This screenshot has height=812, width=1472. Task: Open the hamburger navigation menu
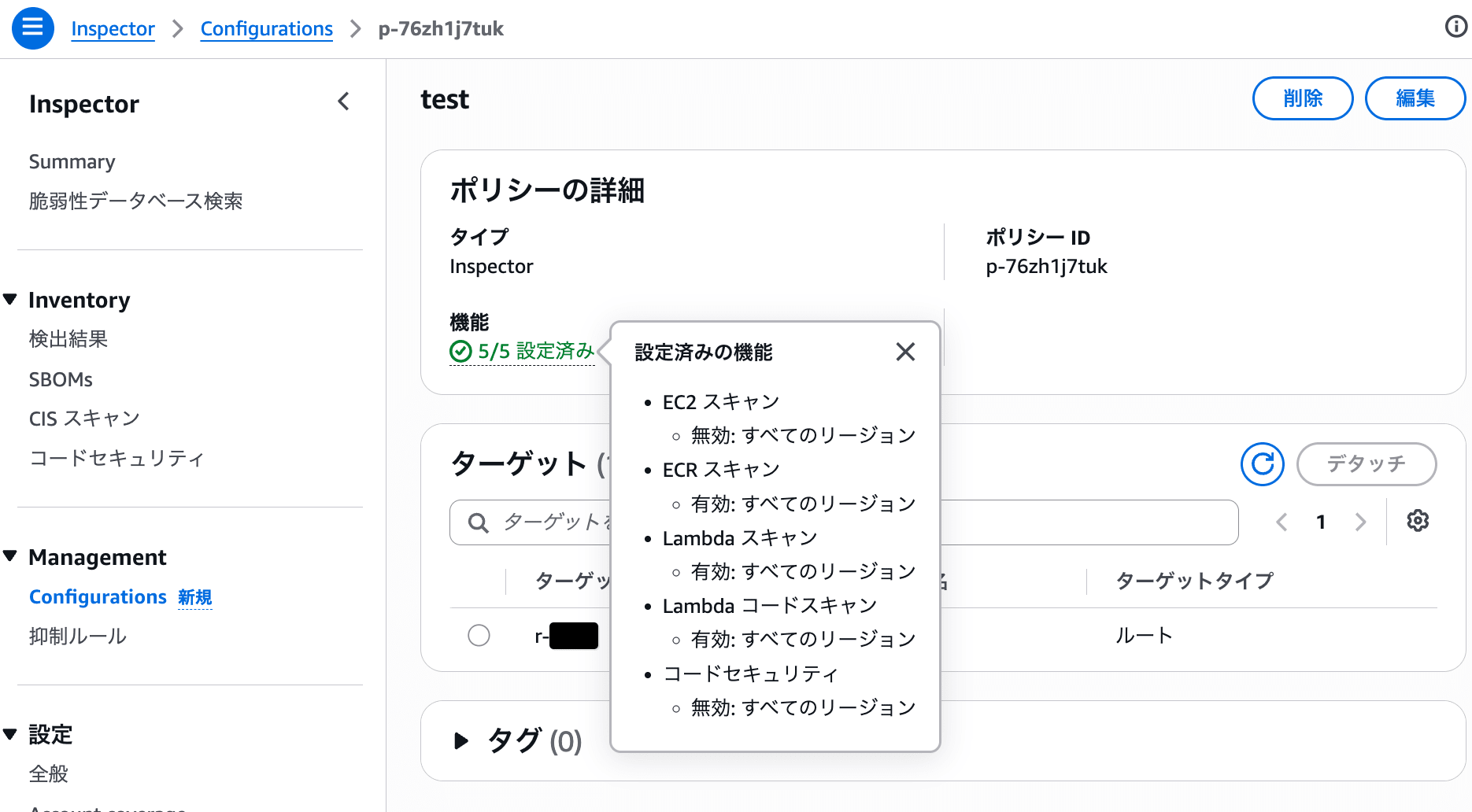pos(33,28)
